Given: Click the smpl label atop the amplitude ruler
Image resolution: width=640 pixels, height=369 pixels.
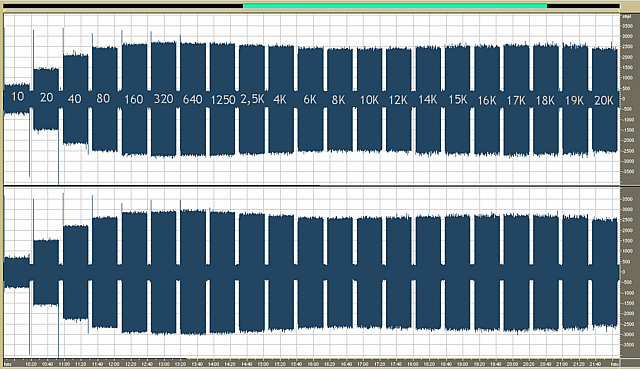Looking at the screenshot, I should click(x=626, y=16).
